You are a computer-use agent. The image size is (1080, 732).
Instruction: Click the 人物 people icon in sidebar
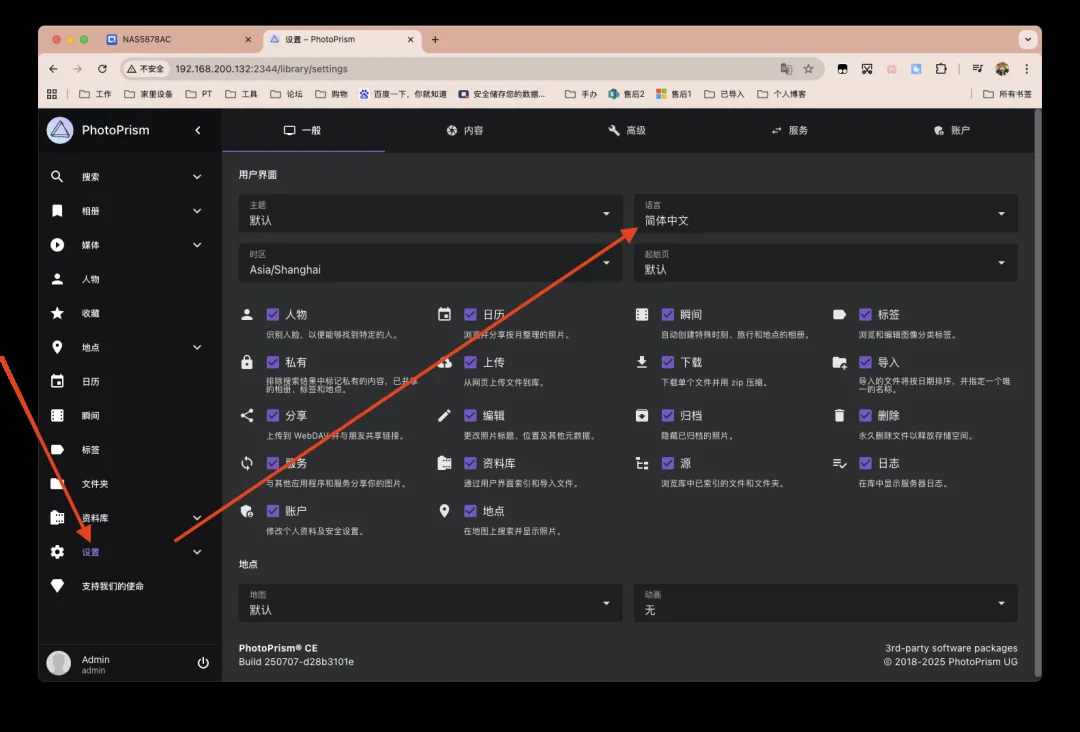(x=58, y=279)
